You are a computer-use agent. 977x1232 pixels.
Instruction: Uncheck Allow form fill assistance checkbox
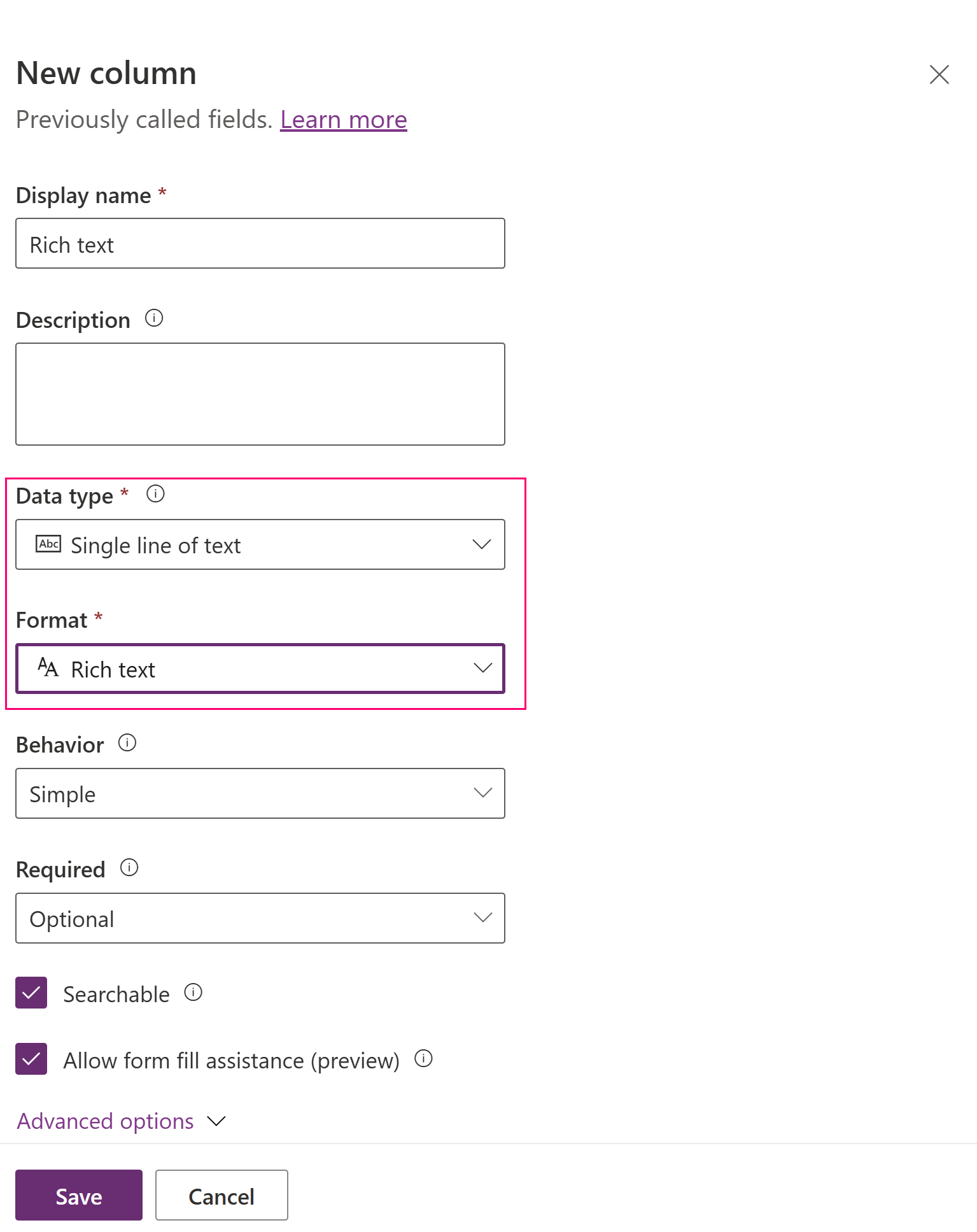pyautogui.click(x=31, y=1059)
